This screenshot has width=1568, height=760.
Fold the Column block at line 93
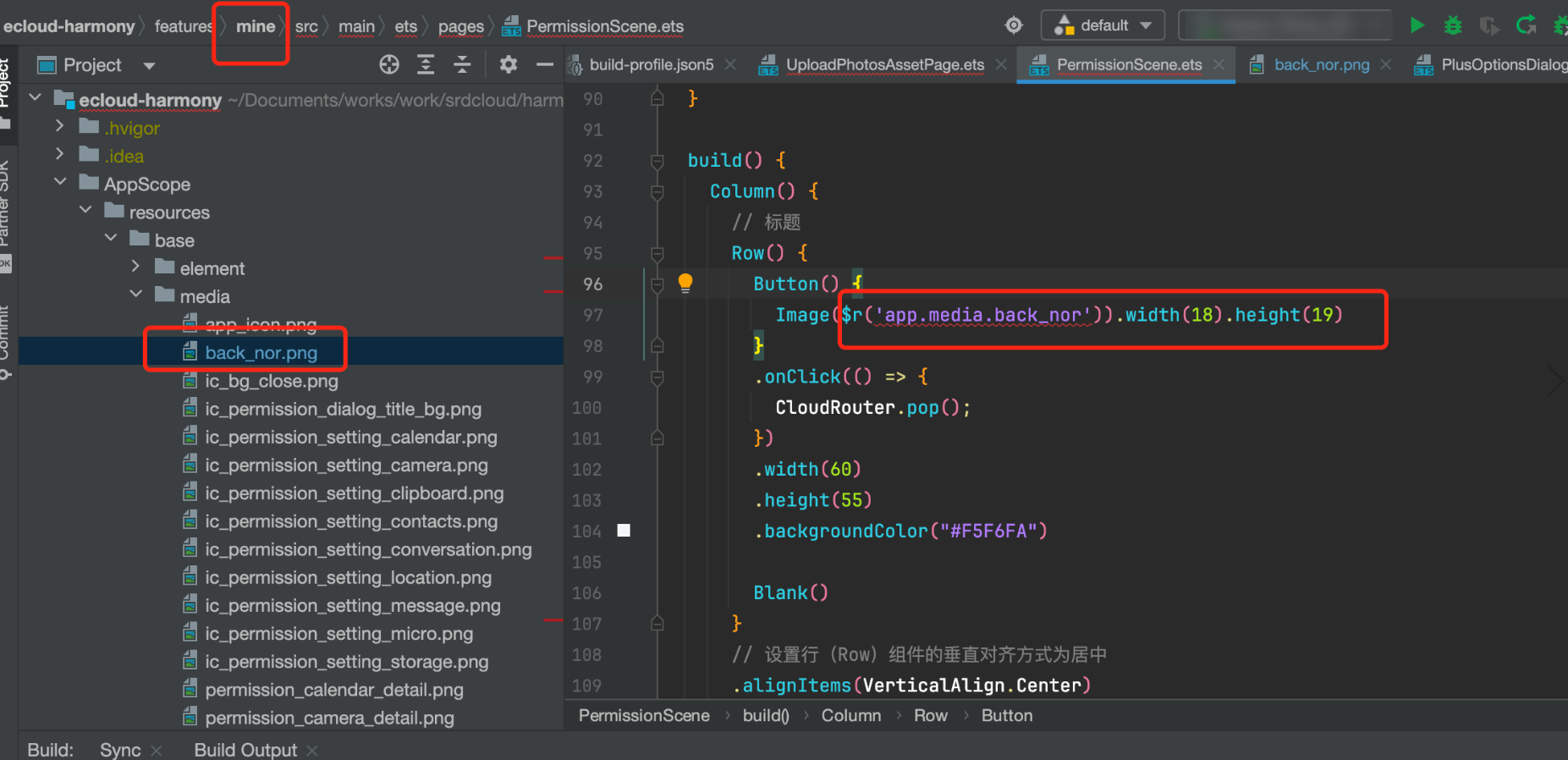click(657, 191)
